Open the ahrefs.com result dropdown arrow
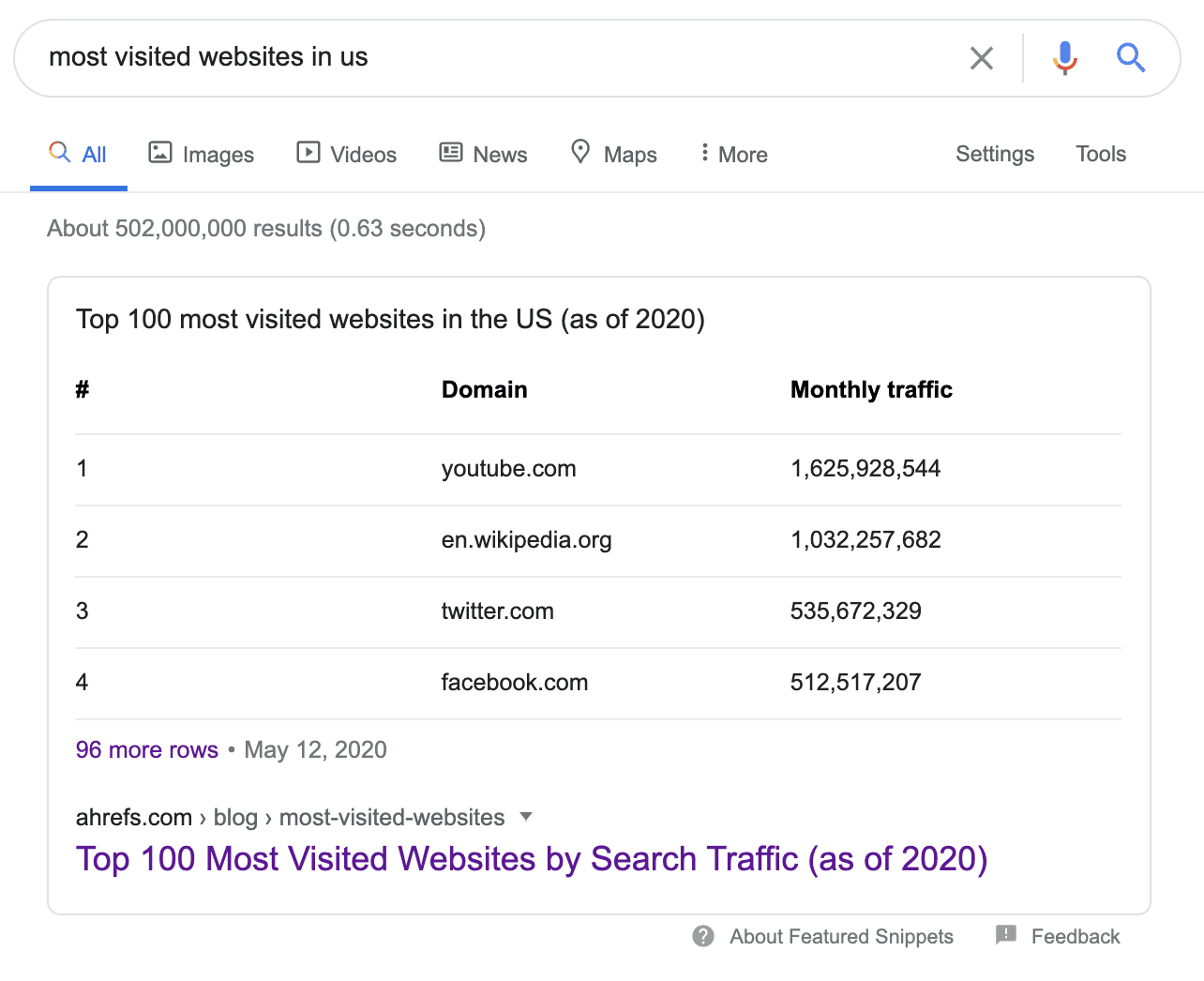 point(526,817)
